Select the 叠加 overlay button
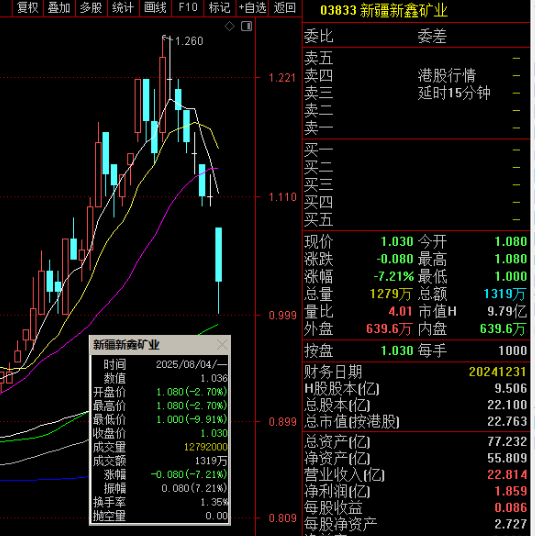Image resolution: width=535 pixels, height=536 pixels. (59, 8)
